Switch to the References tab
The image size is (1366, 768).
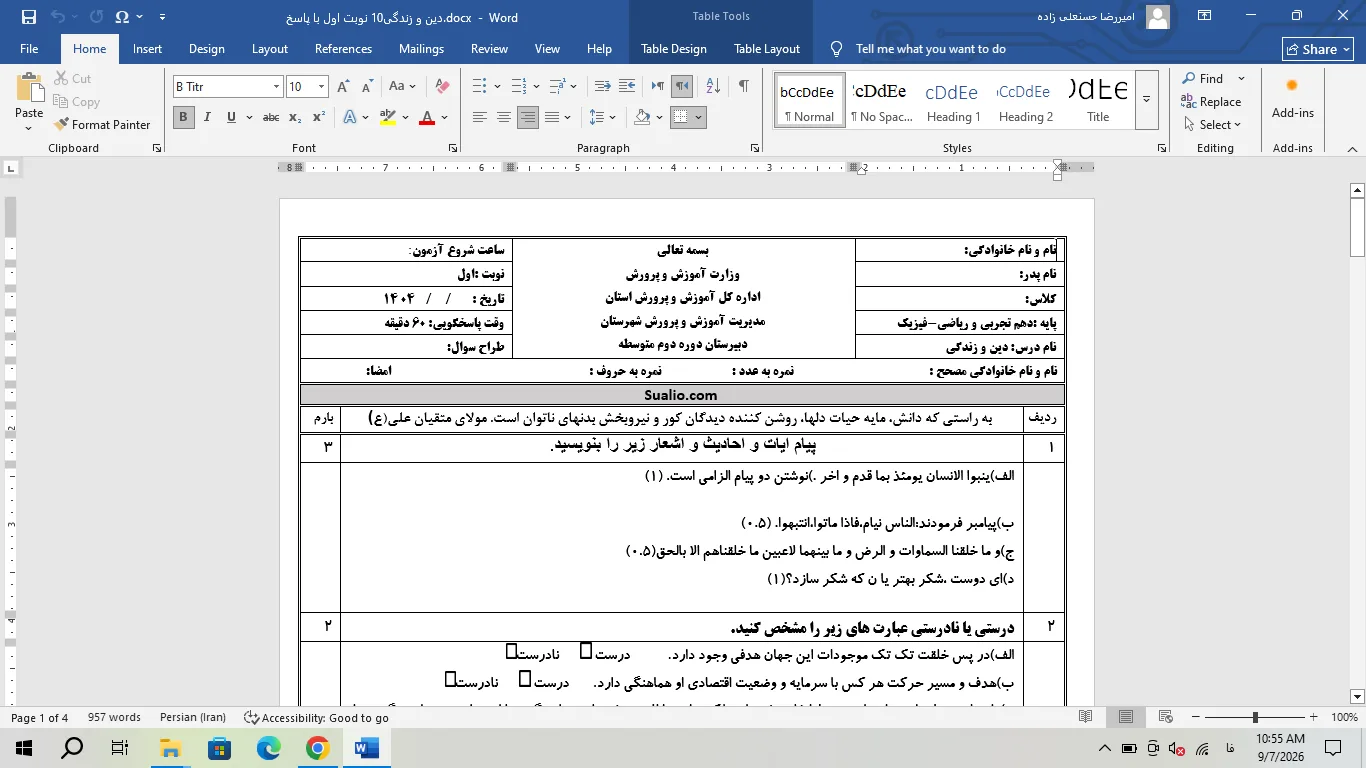tap(343, 49)
